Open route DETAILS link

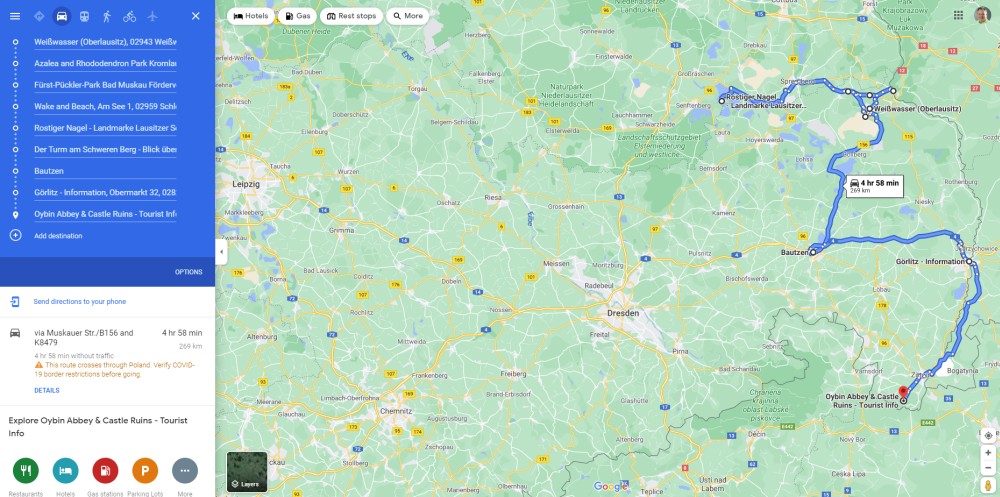click(x=47, y=390)
